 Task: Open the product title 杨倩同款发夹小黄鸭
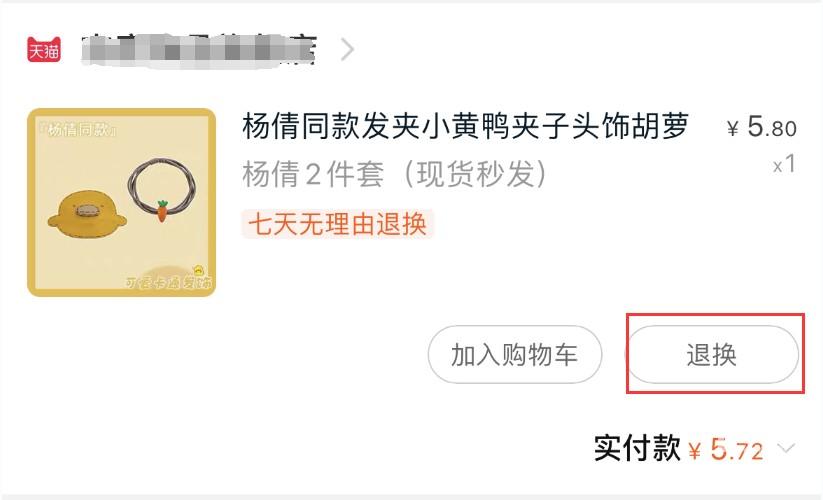click(x=465, y=126)
